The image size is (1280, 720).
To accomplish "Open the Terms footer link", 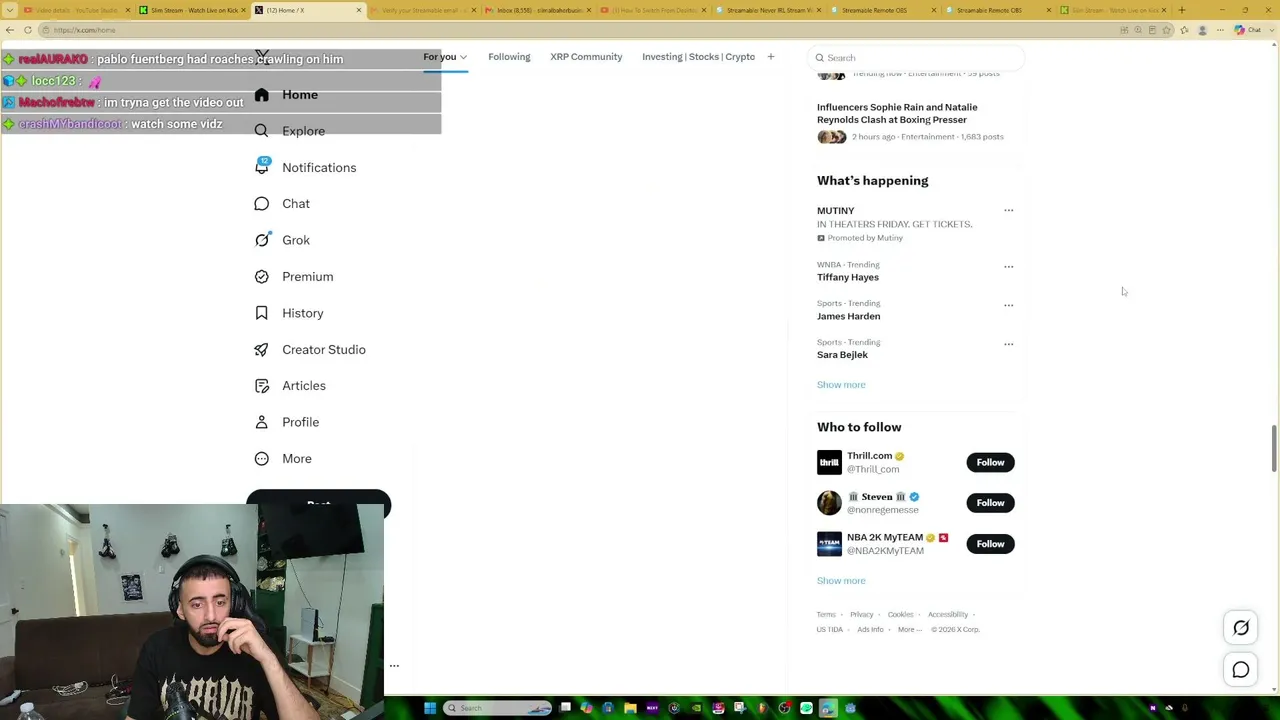I will 826,615.
